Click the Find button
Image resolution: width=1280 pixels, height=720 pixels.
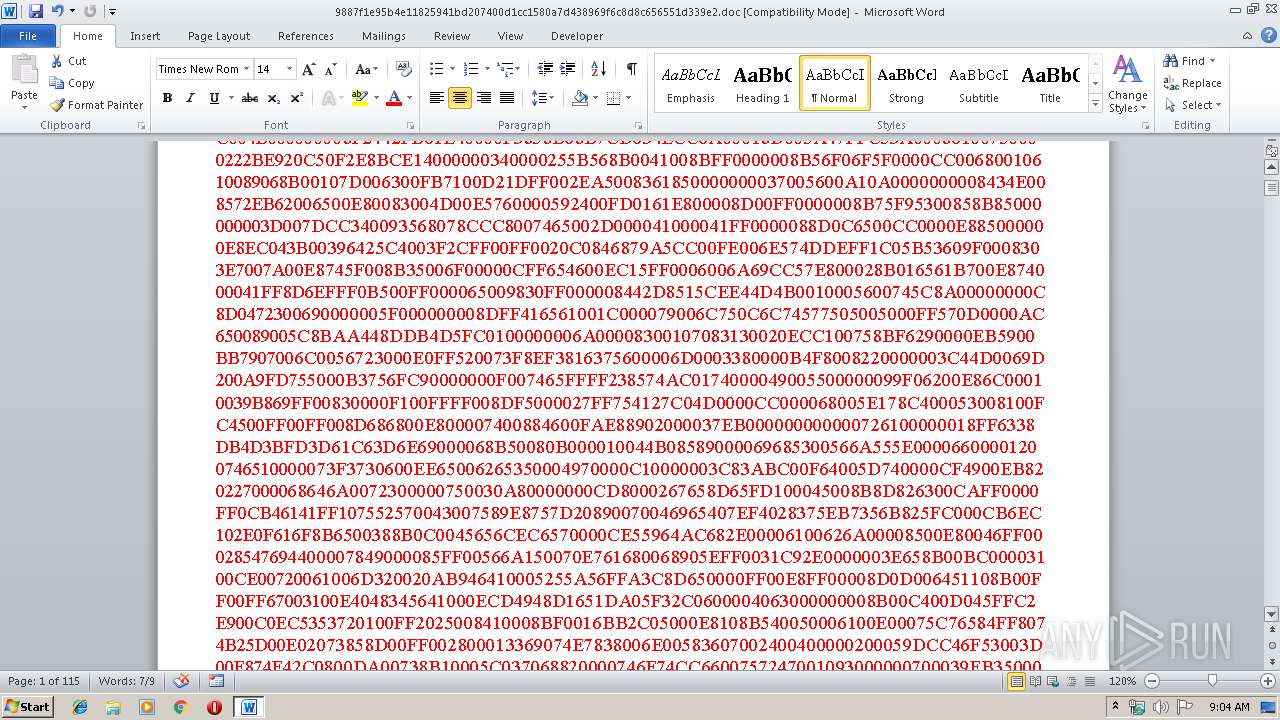[1189, 61]
